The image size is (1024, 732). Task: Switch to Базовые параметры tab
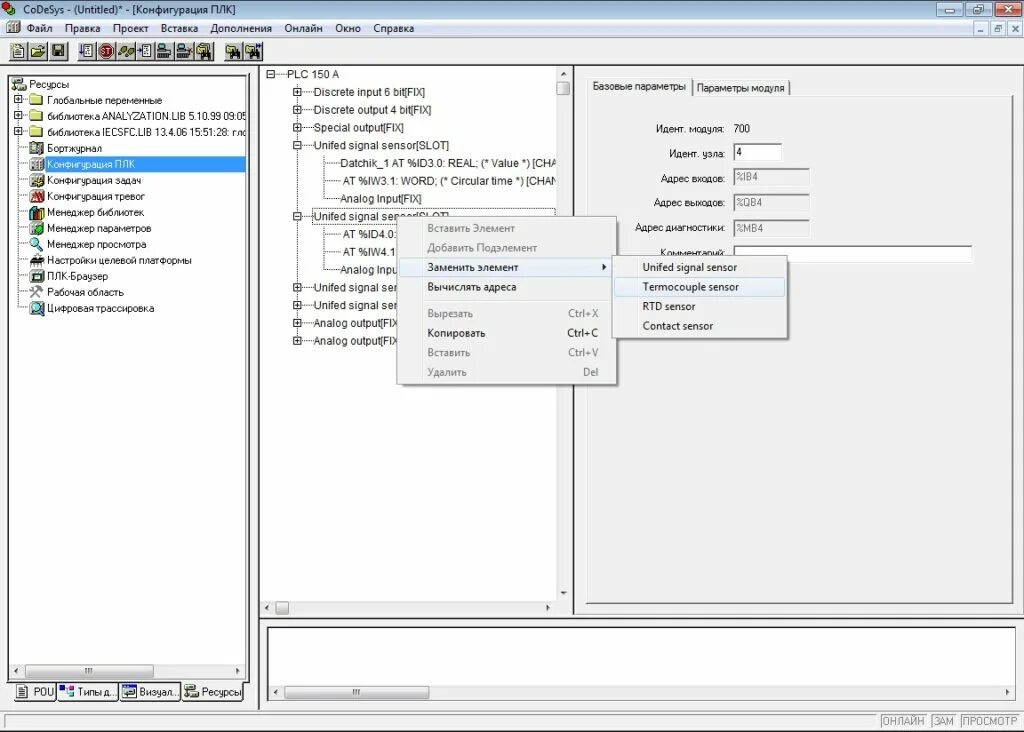(639, 86)
